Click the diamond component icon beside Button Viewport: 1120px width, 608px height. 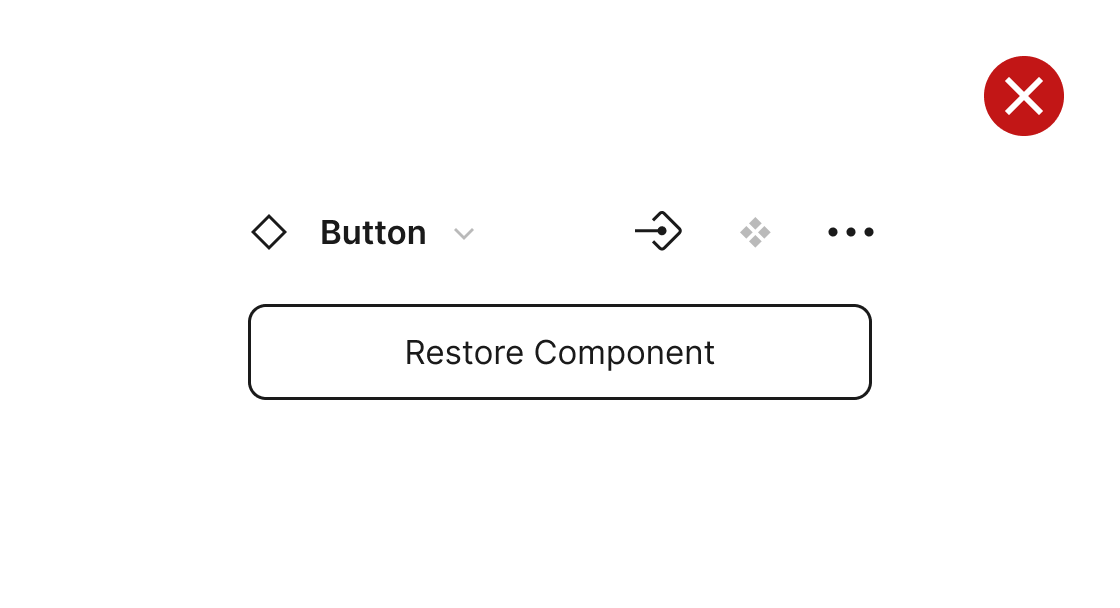[x=269, y=232]
